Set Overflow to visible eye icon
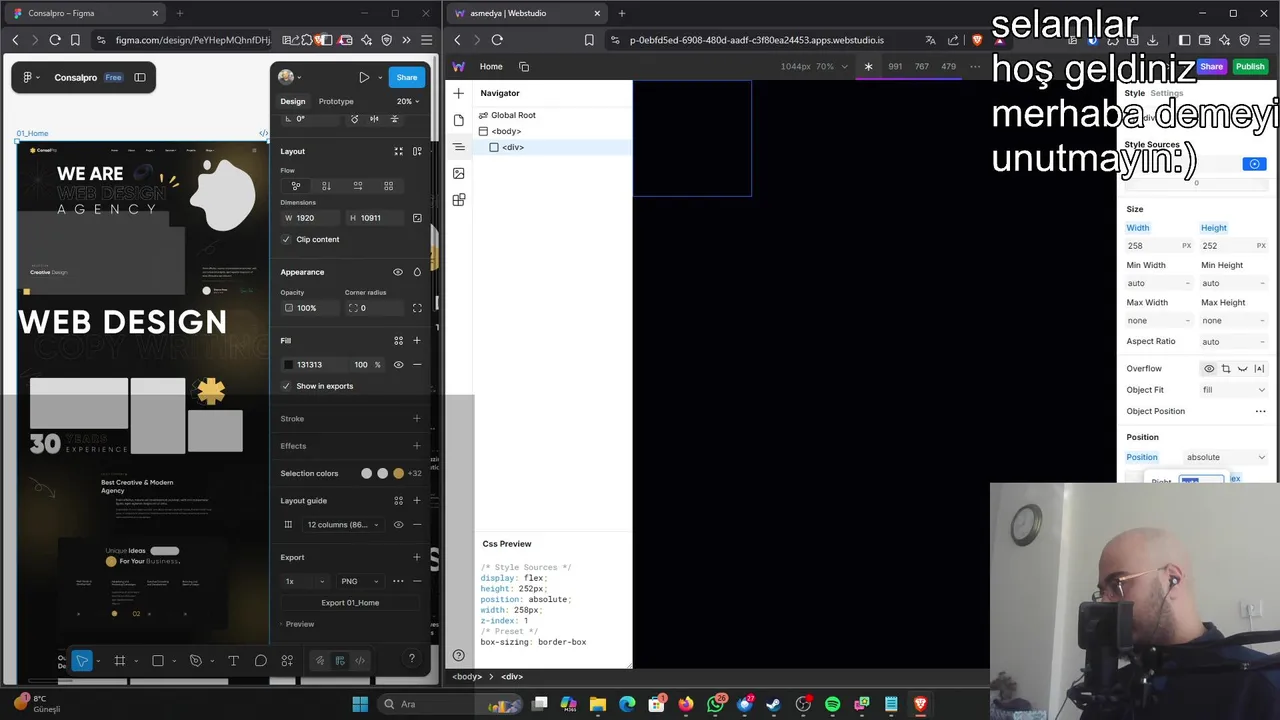The height and width of the screenshot is (720, 1280). 1209,369
